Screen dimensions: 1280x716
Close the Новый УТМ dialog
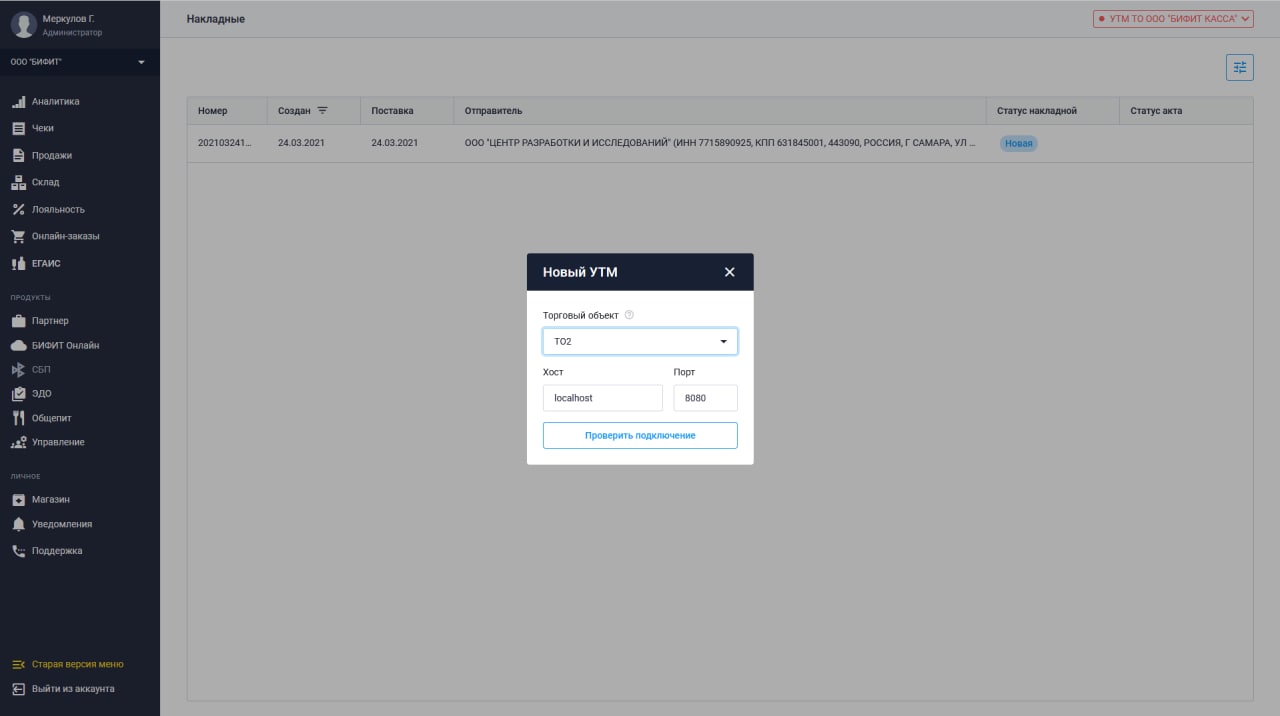click(729, 272)
